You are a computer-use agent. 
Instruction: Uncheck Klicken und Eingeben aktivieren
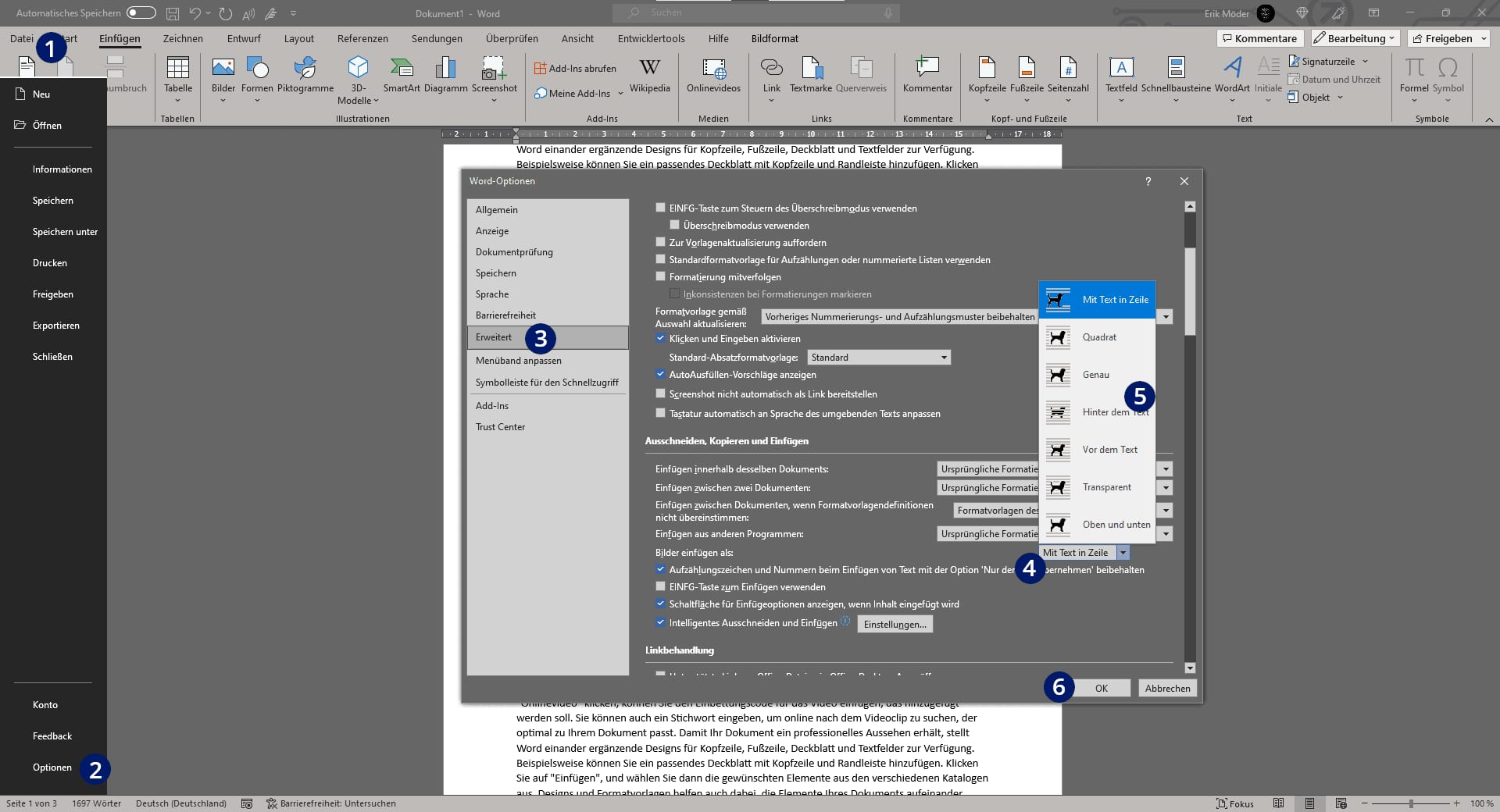661,338
